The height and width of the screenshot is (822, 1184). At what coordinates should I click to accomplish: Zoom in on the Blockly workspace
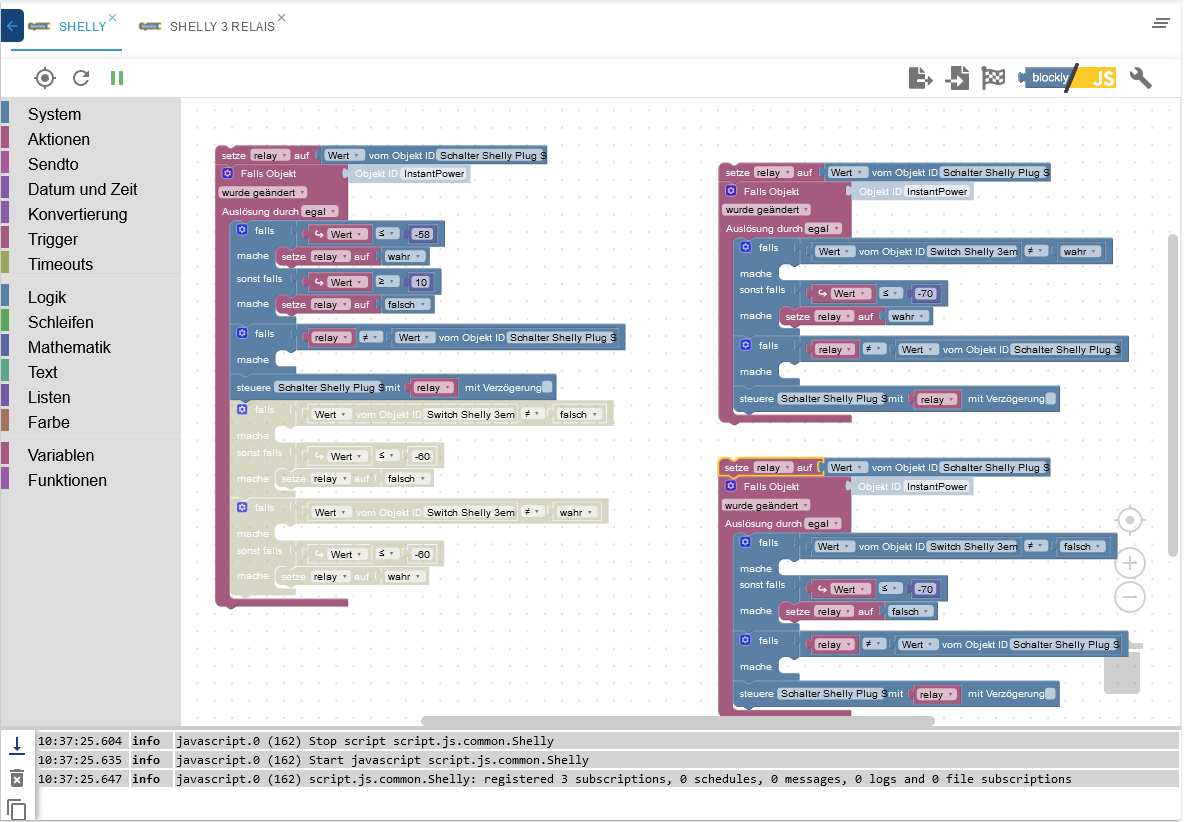click(x=1130, y=562)
